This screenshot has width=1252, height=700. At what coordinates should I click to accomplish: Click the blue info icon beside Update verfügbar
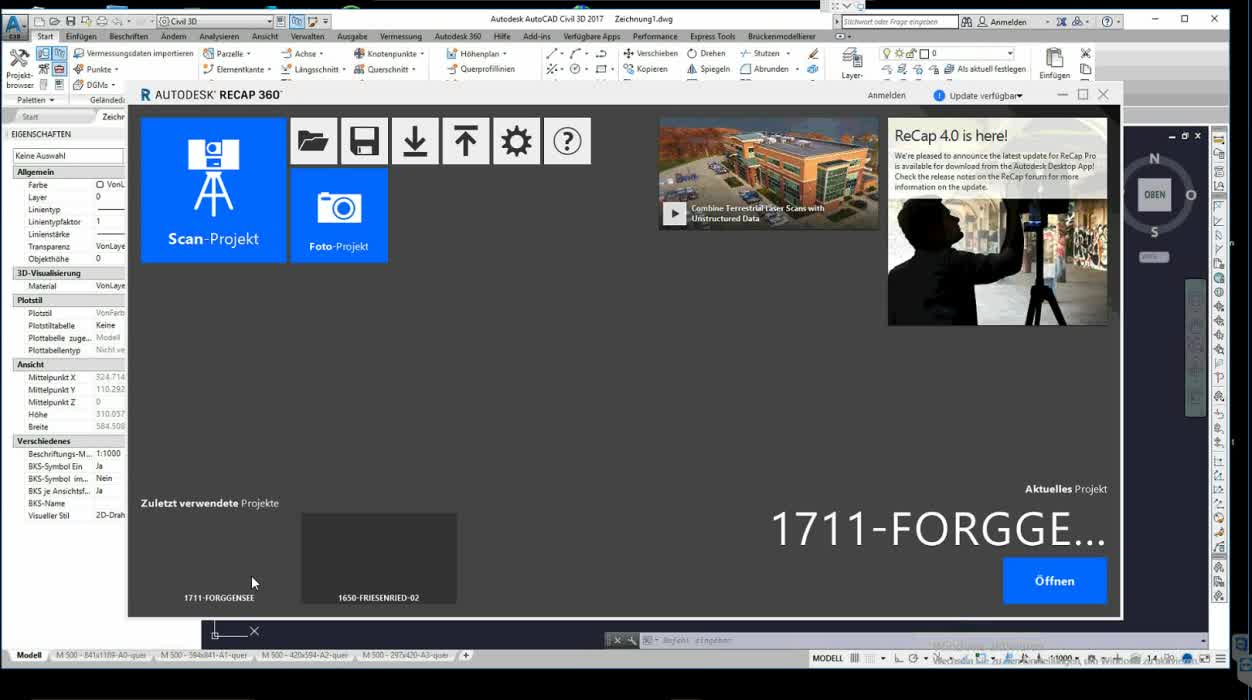tap(939, 96)
